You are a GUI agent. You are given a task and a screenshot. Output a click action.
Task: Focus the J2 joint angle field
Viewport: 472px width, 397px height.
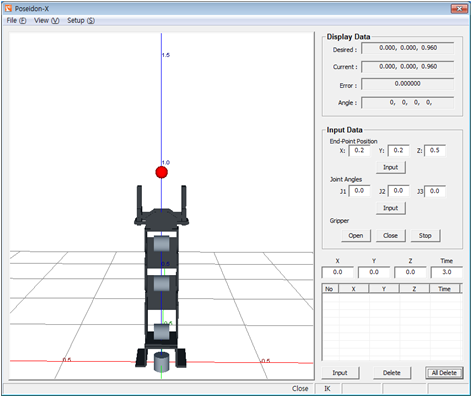click(x=398, y=191)
